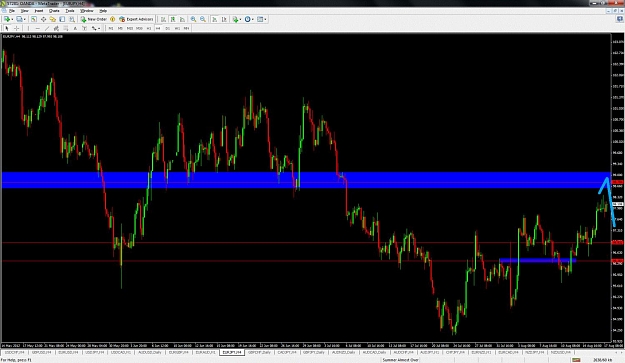
Task: Switch timeframe to M5
Action: pos(120,28)
